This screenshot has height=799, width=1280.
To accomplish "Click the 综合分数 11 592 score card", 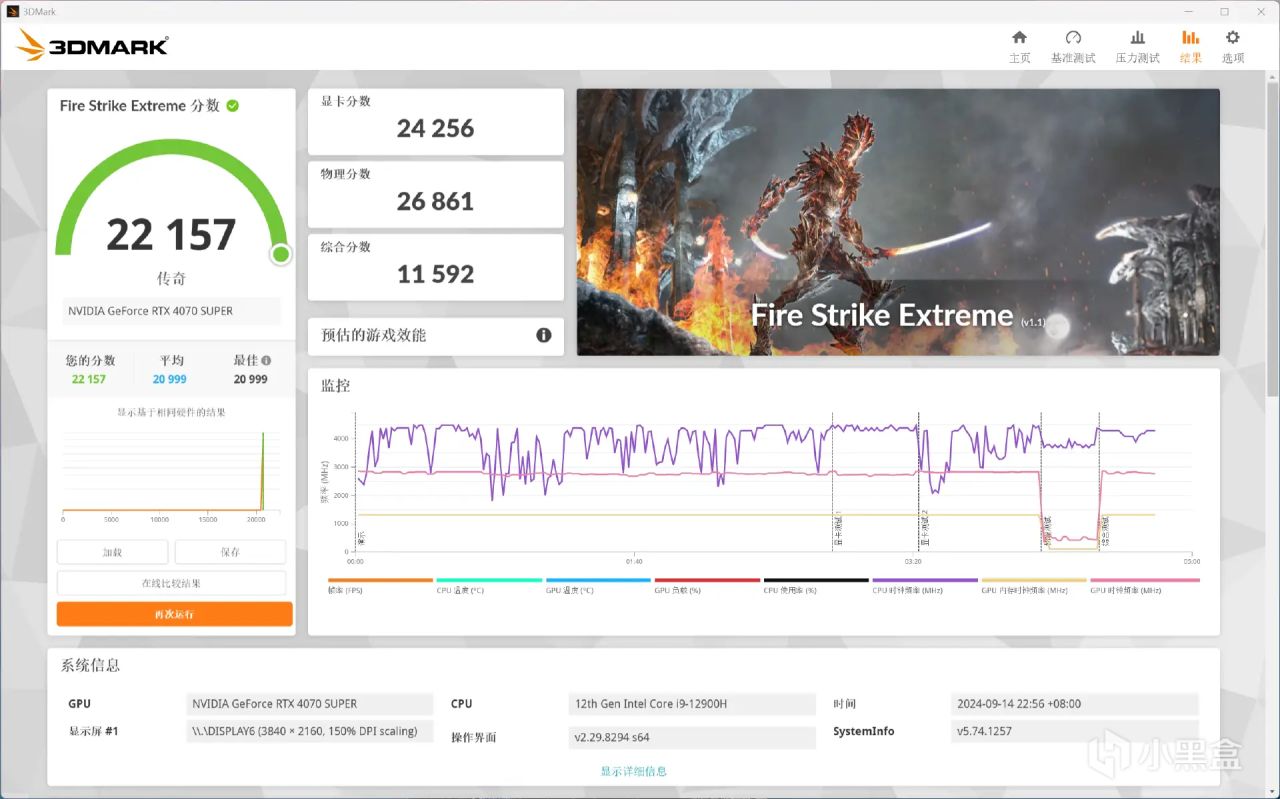I will click(x=436, y=268).
